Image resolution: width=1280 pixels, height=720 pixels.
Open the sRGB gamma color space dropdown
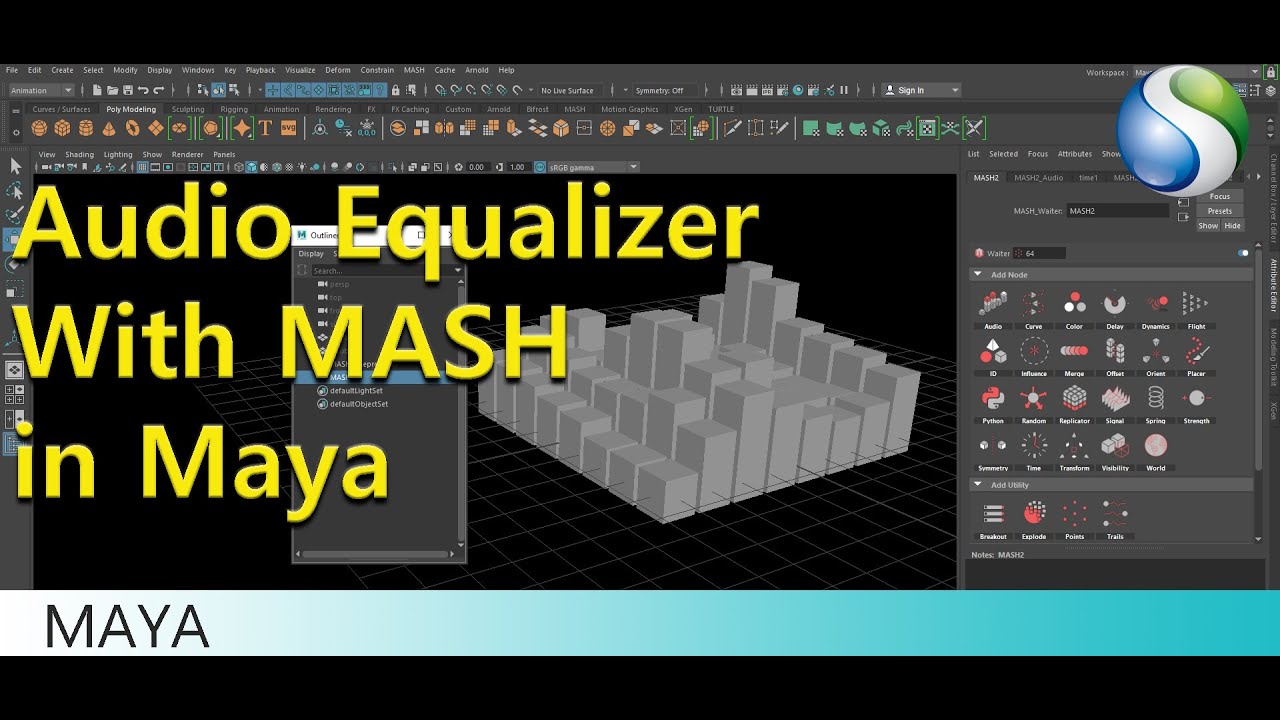(593, 167)
